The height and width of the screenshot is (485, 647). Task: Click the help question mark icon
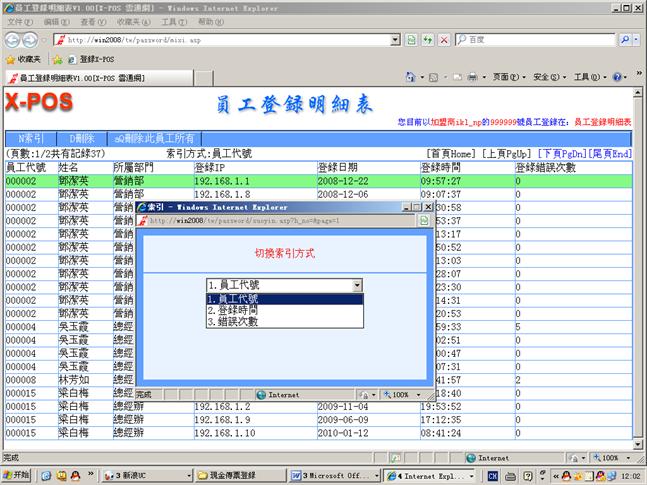coord(617,77)
